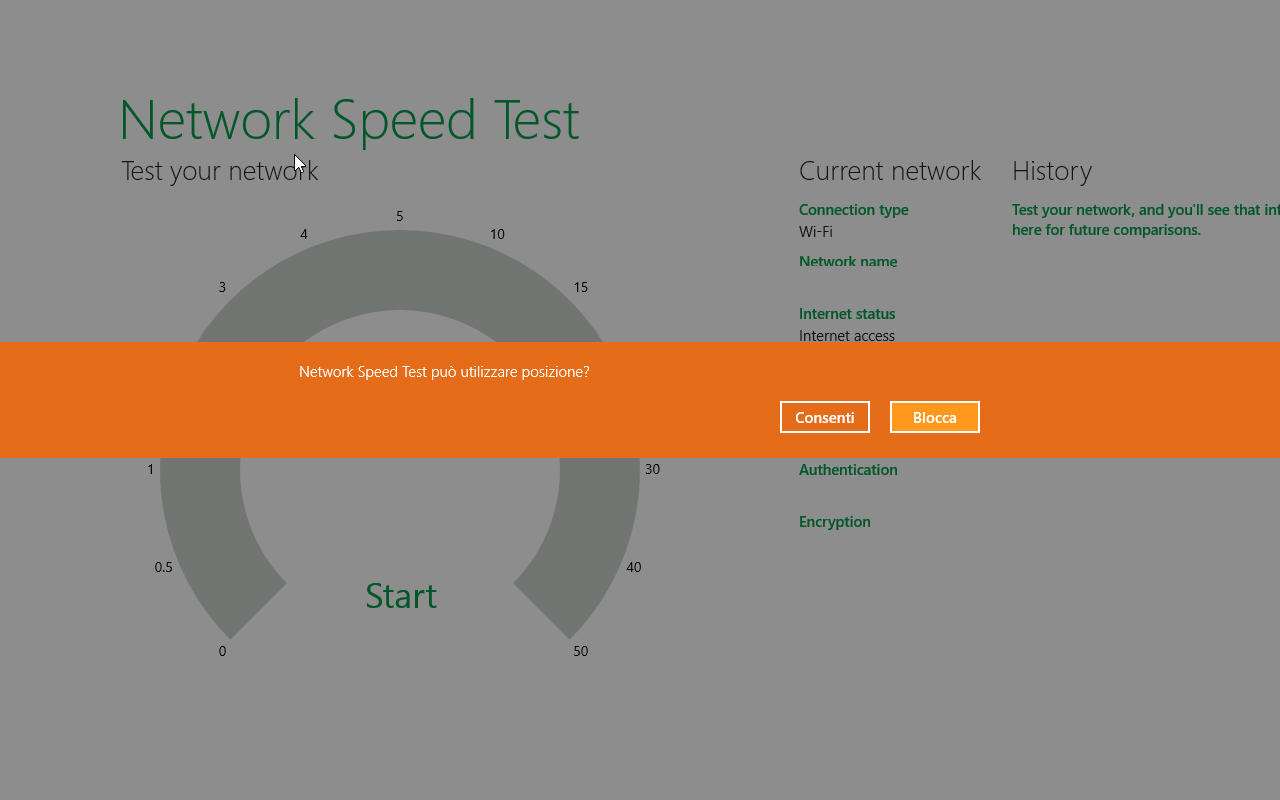The width and height of the screenshot is (1280, 800).
Task: Click the location permission question text
Action: tap(444, 372)
